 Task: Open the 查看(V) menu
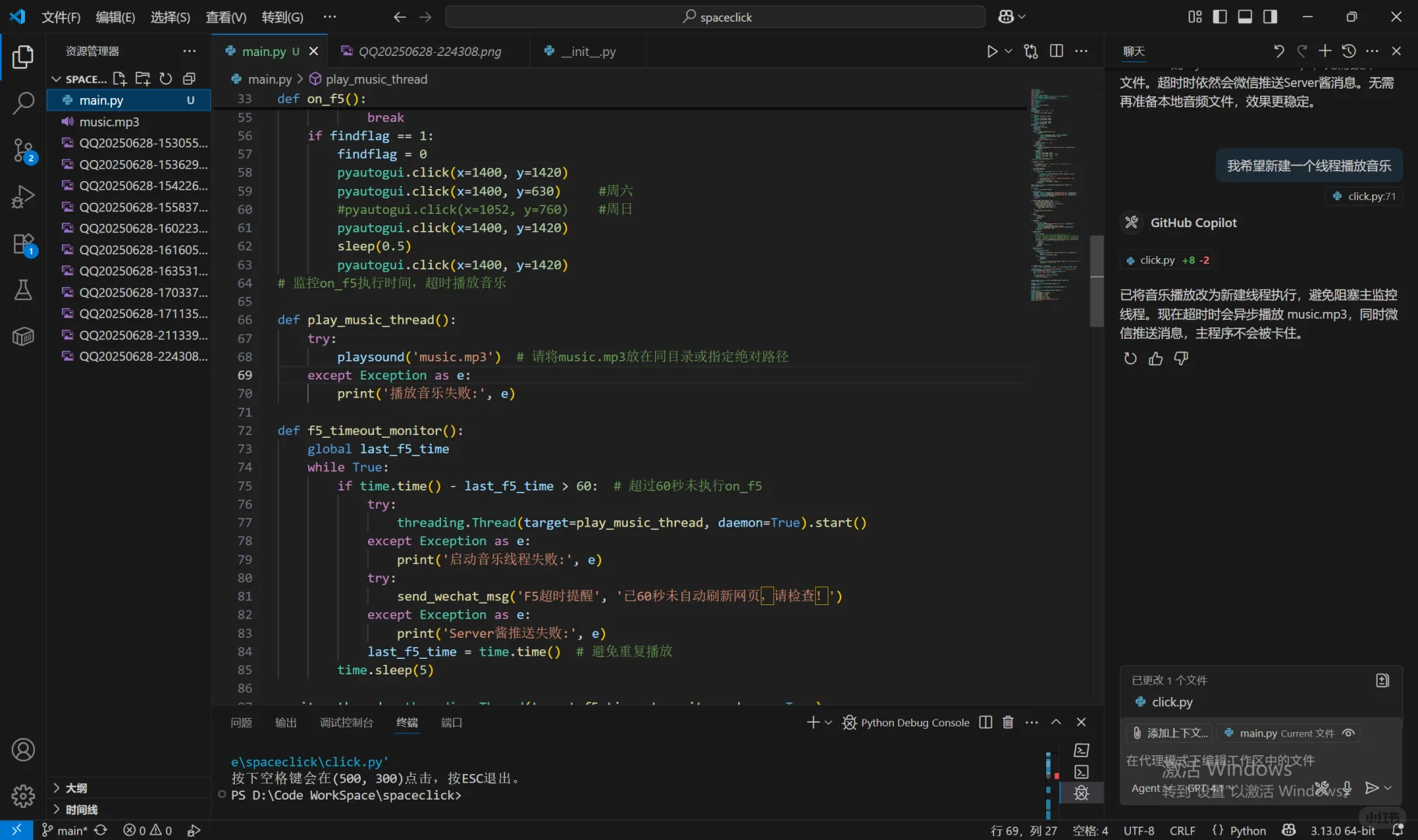226,17
